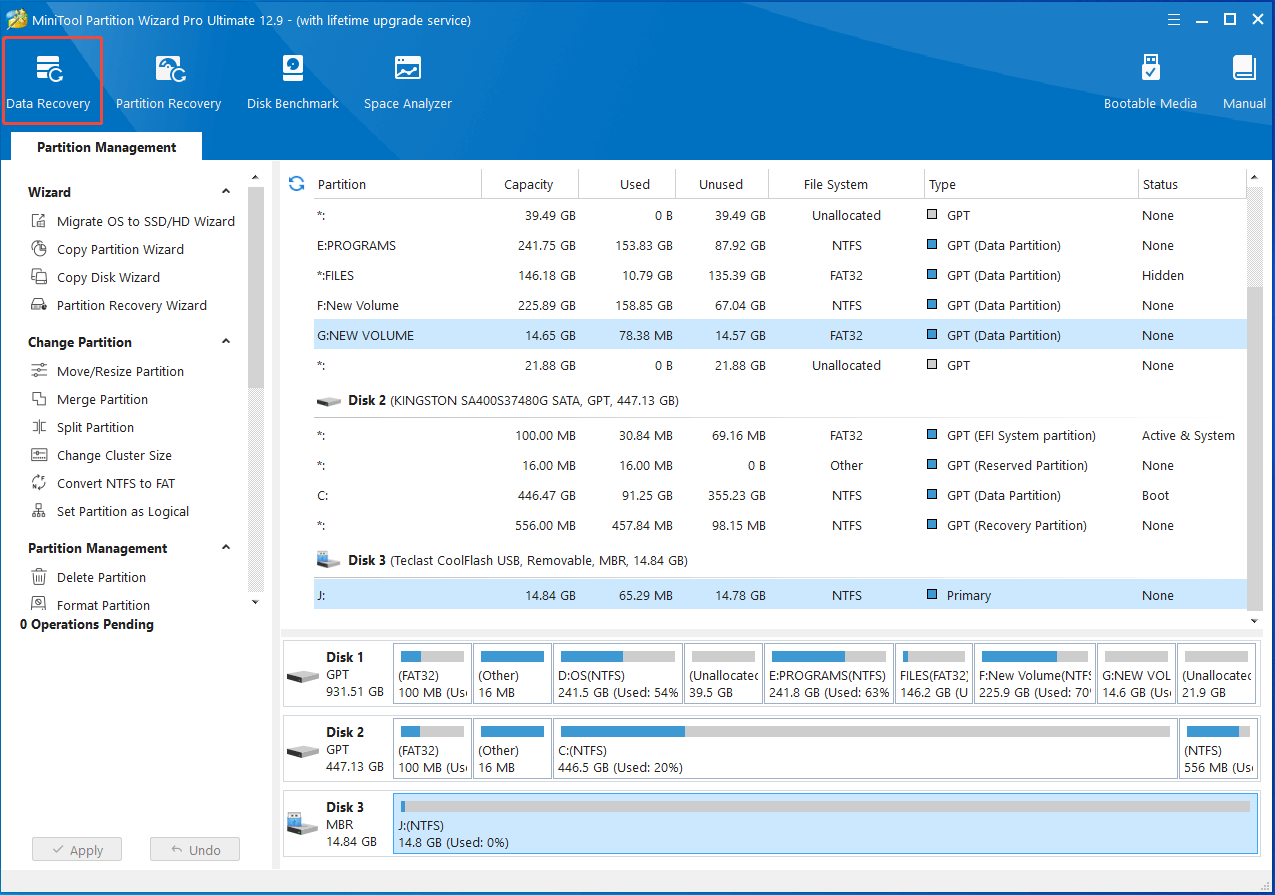
Task: Click the Disk 3 USB icon in disk map
Action: pos(303,824)
